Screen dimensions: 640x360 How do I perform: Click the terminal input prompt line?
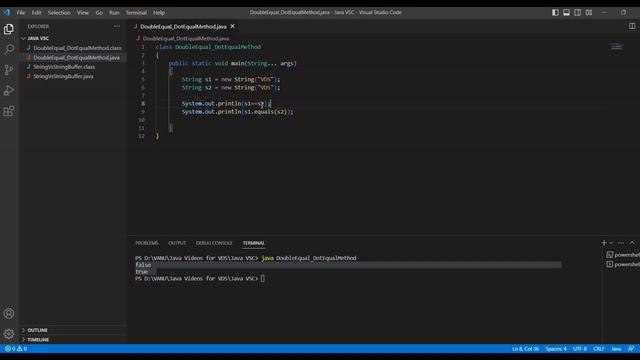point(200,278)
